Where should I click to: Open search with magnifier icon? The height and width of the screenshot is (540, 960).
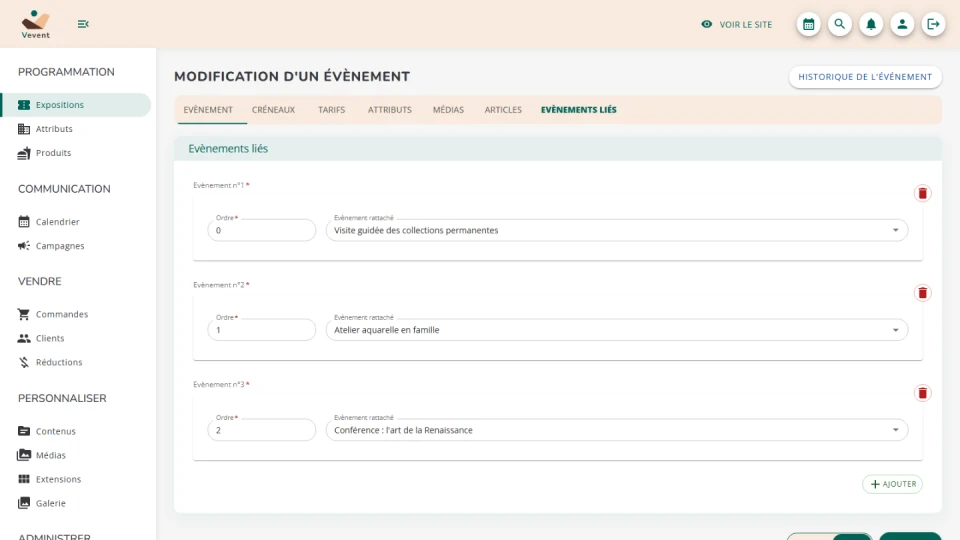pyautogui.click(x=840, y=24)
